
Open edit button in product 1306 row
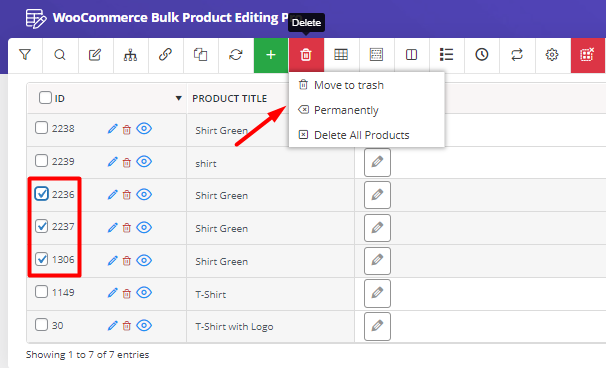point(377,261)
